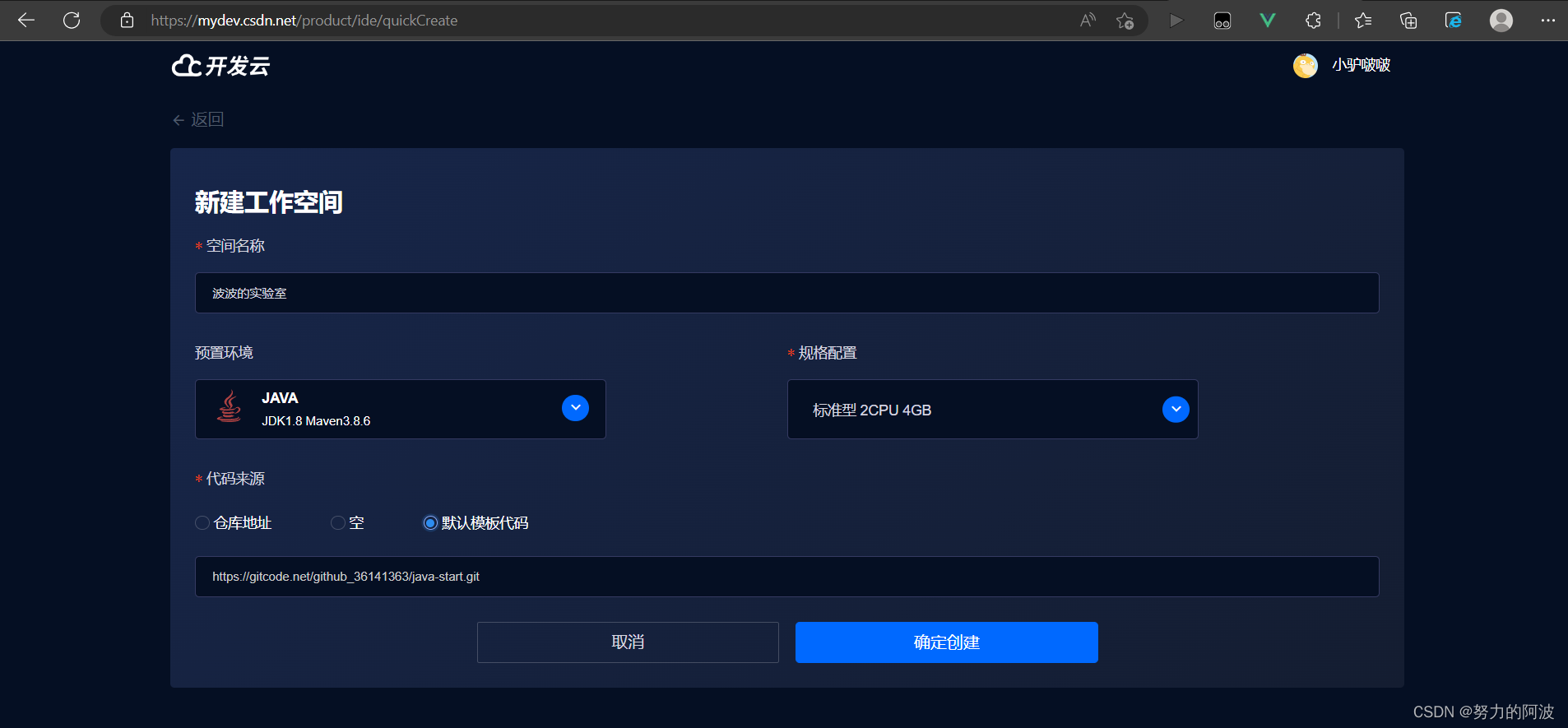This screenshot has width=1568, height=728.
Task: Expand the 预置环境 JAVA dropdown arrow
Action: 575,408
